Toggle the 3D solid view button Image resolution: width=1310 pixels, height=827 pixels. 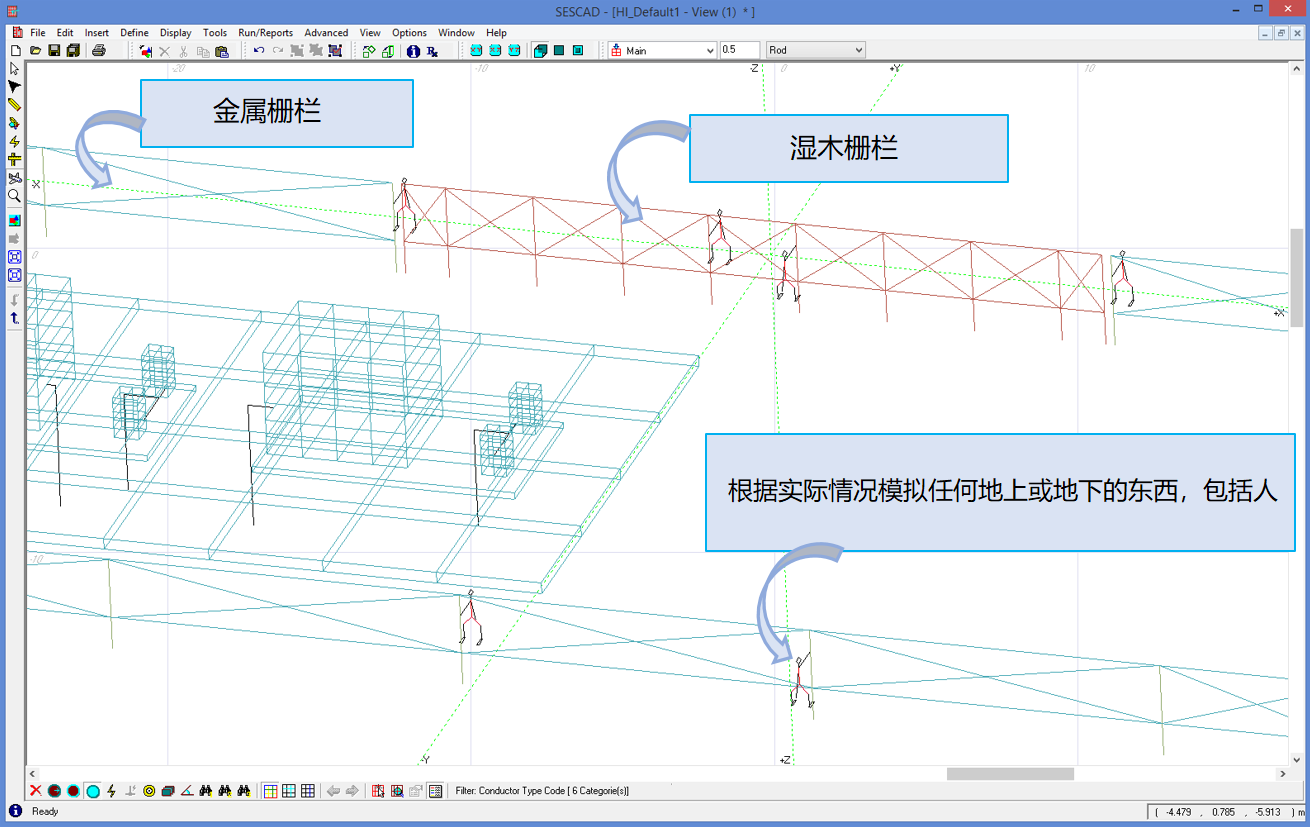pos(540,51)
